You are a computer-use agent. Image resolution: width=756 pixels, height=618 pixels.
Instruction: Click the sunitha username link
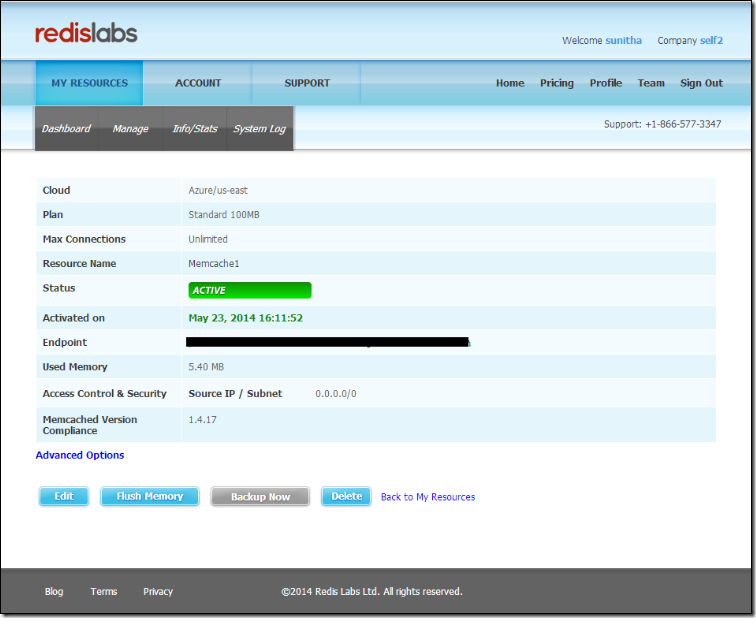[623, 40]
